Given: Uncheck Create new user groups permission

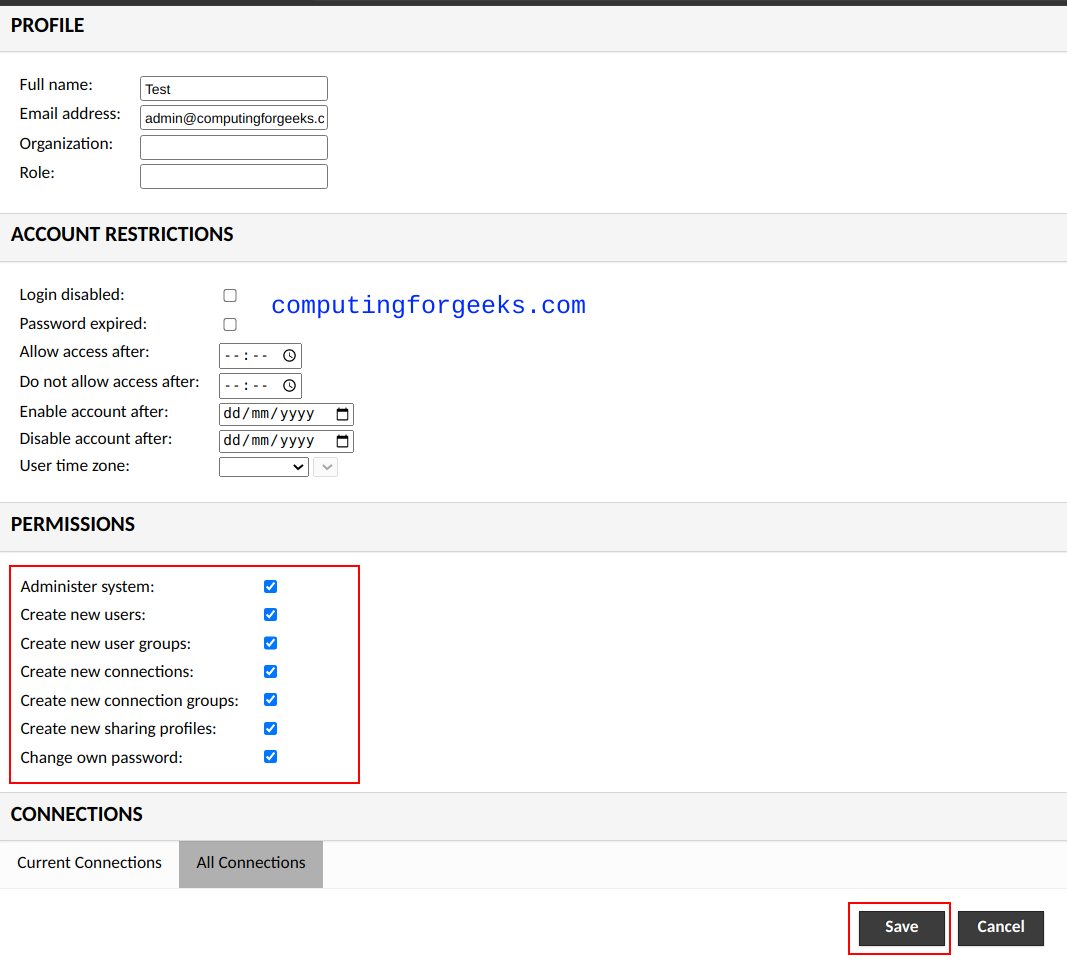Looking at the screenshot, I should point(270,643).
